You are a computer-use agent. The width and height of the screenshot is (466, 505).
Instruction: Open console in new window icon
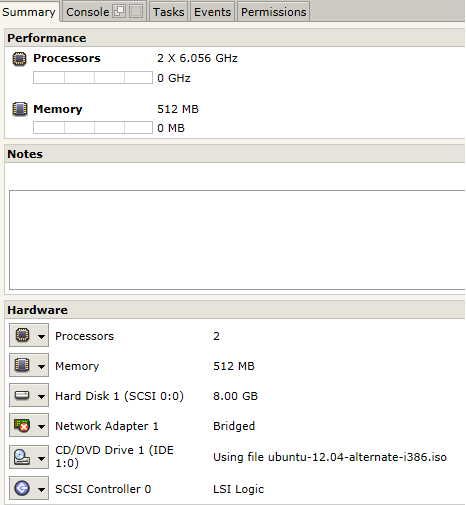[119, 12]
